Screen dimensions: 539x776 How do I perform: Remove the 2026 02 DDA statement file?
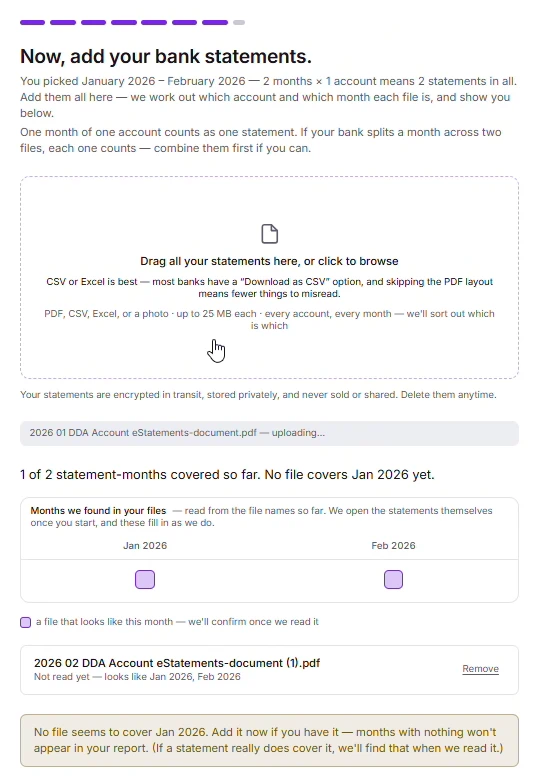point(480,669)
